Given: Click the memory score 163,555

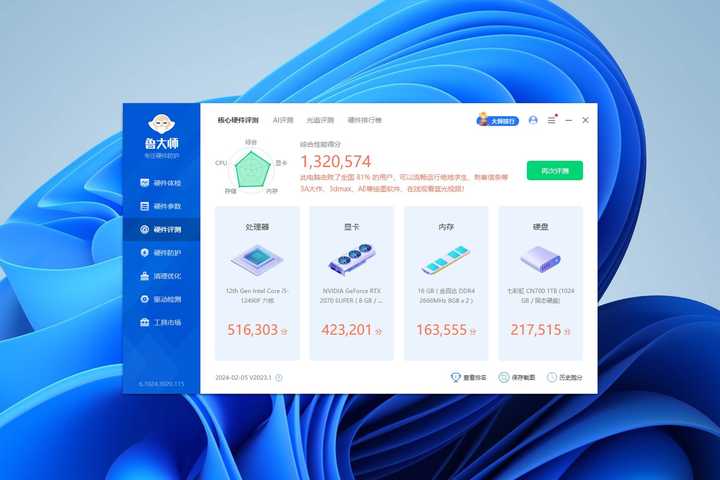Looking at the screenshot, I should 441,330.
